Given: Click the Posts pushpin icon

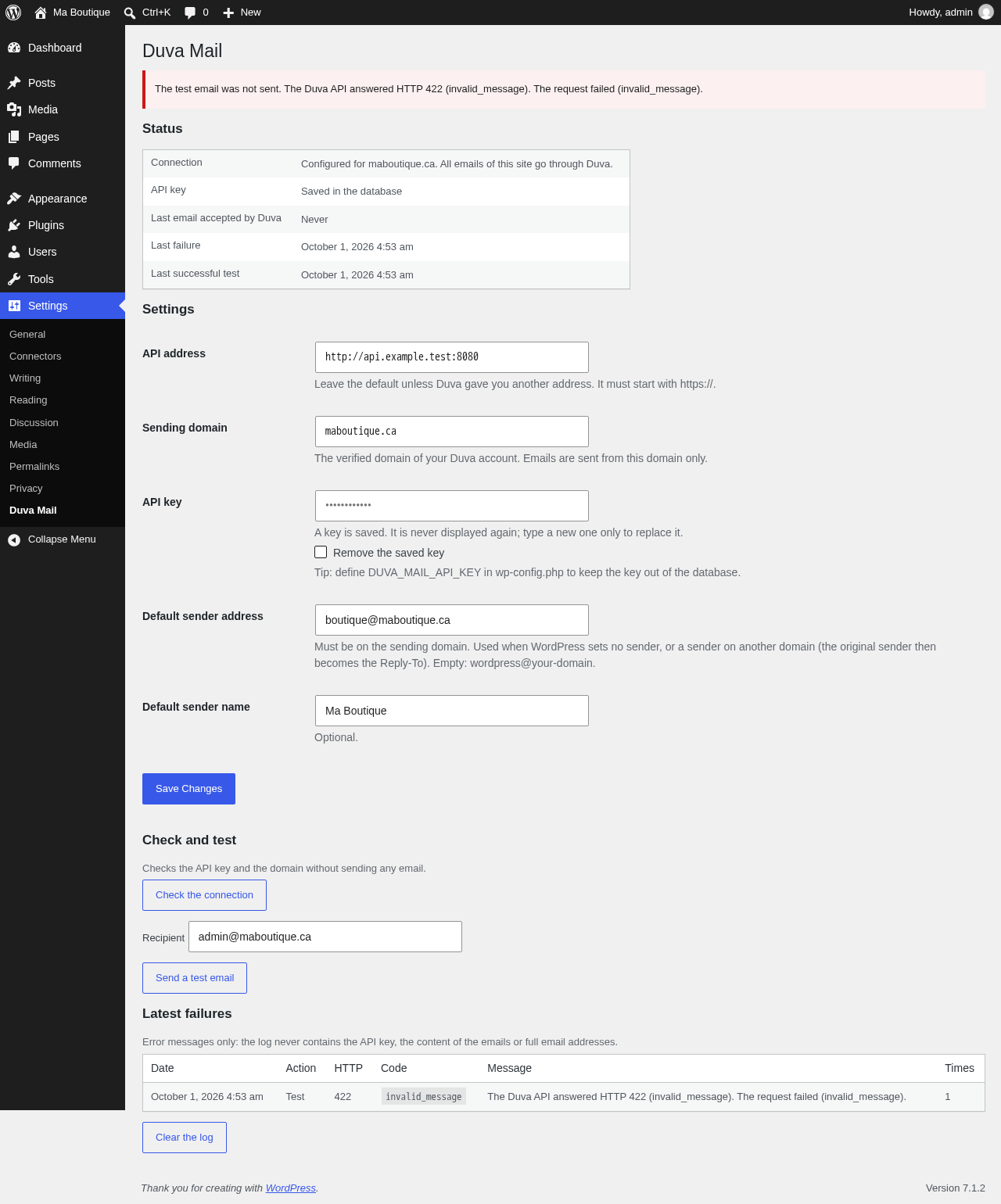Looking at the screenshot, I should 14,83.
